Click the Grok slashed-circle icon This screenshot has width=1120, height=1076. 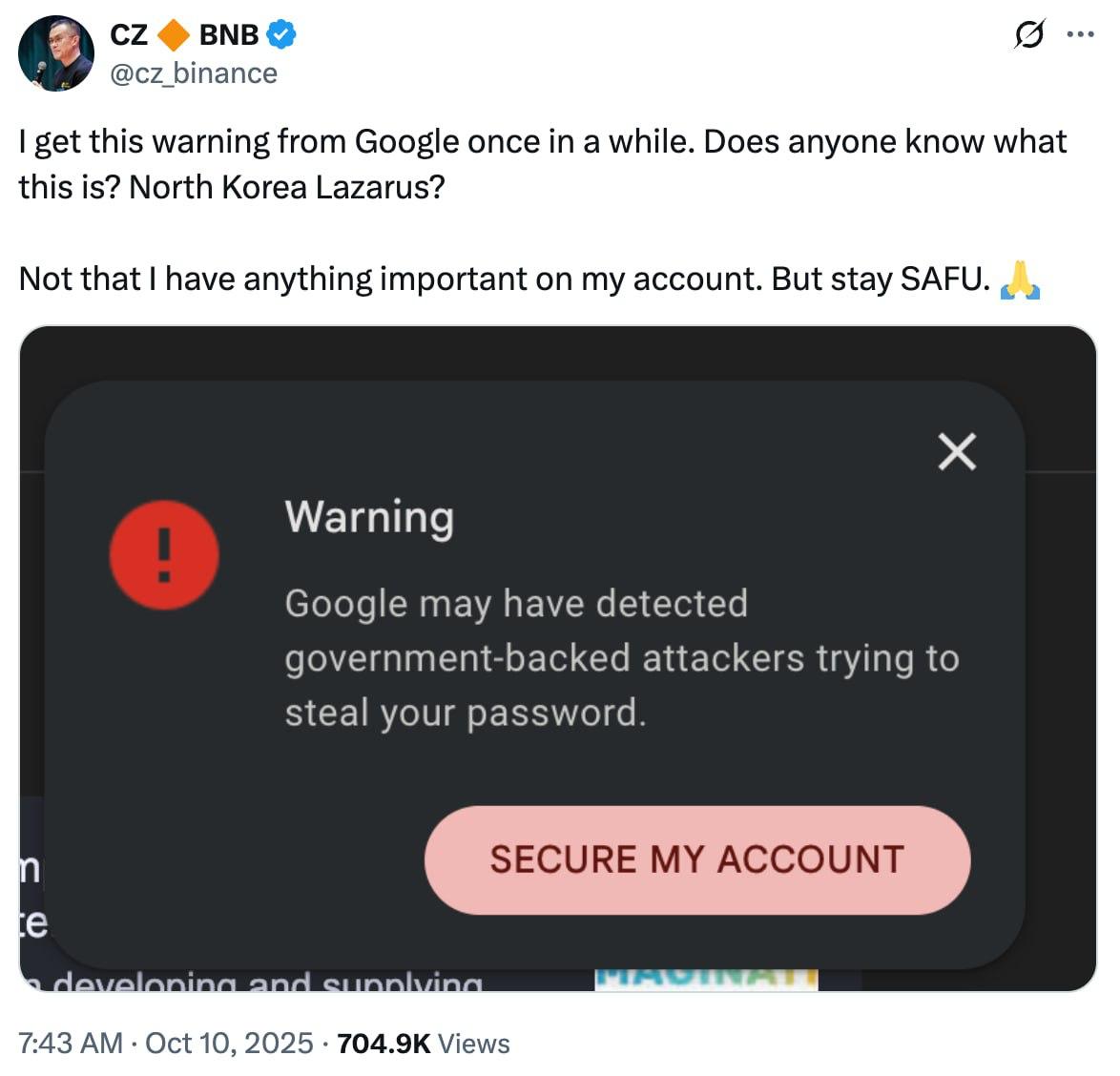tap(1028, 35)
